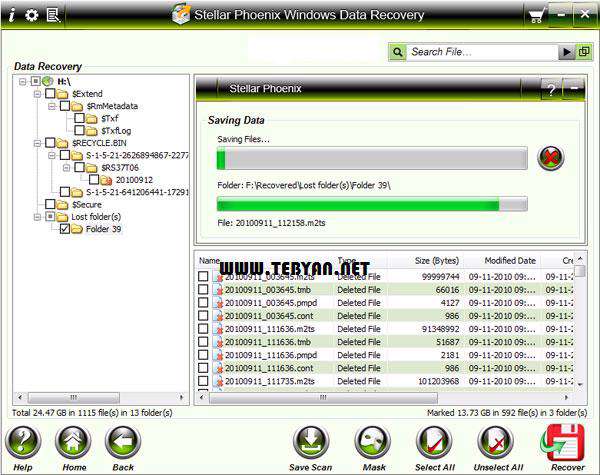The height and width of the screenshot is (475, 600).
Task: Select the Lost folder(s) tree item
Action: tap(96, 217)
